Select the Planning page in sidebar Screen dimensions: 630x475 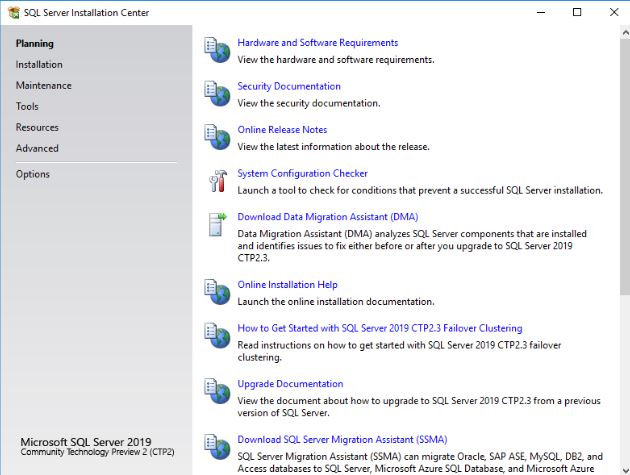coord(35,43)
